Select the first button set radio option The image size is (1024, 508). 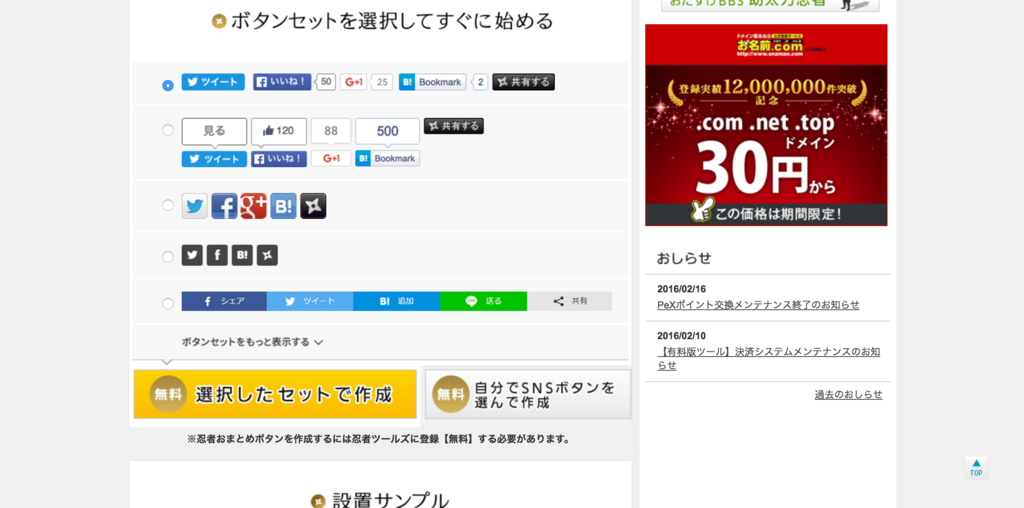pyautogui.click(x=168, y=85)
